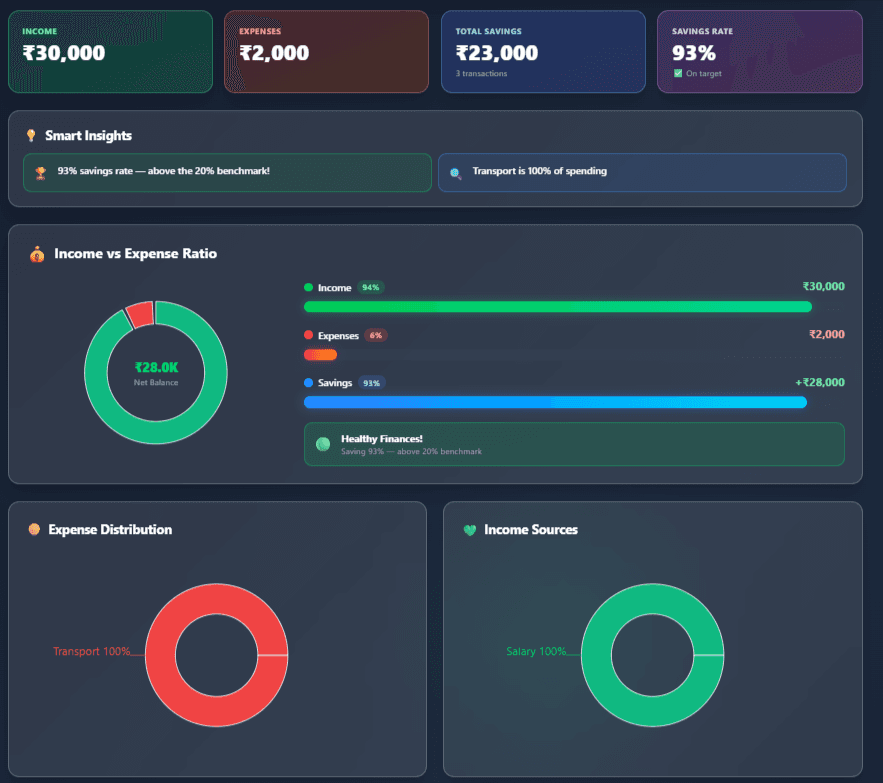Click the trophy icon in savings rate insight

coord(41,172)
